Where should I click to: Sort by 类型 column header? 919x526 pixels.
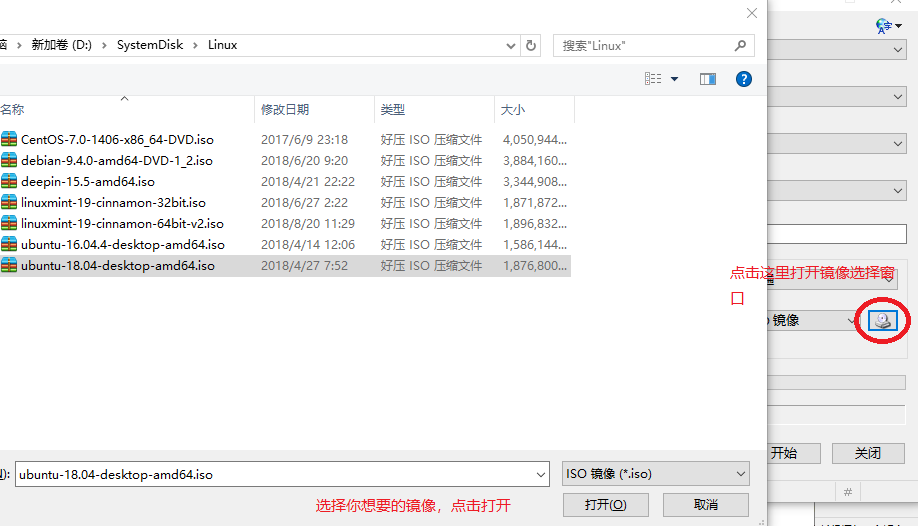pyautogui.click(x=434, y=110)
